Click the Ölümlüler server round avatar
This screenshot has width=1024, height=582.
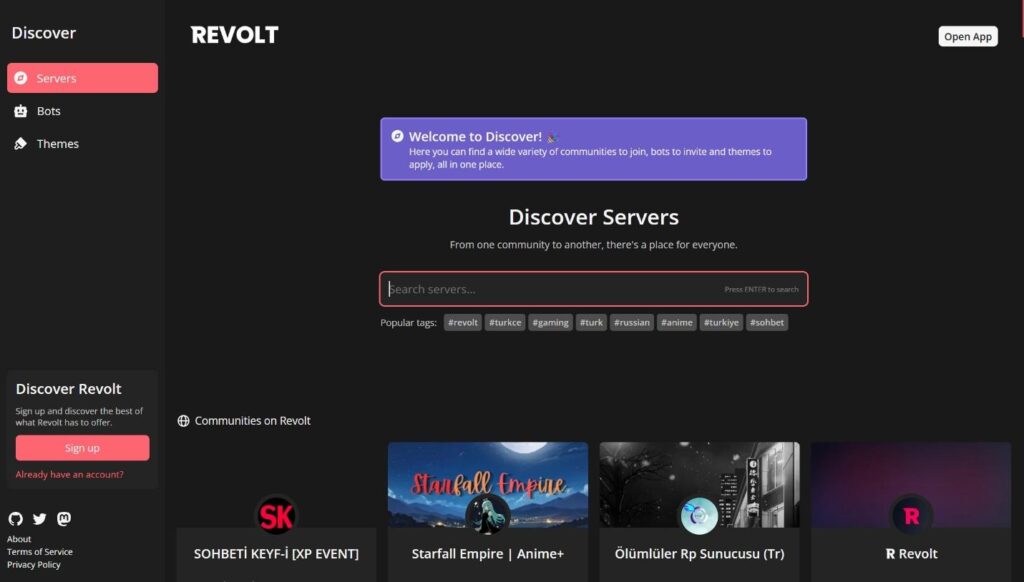pyautogui.click(x=699, y=515)
